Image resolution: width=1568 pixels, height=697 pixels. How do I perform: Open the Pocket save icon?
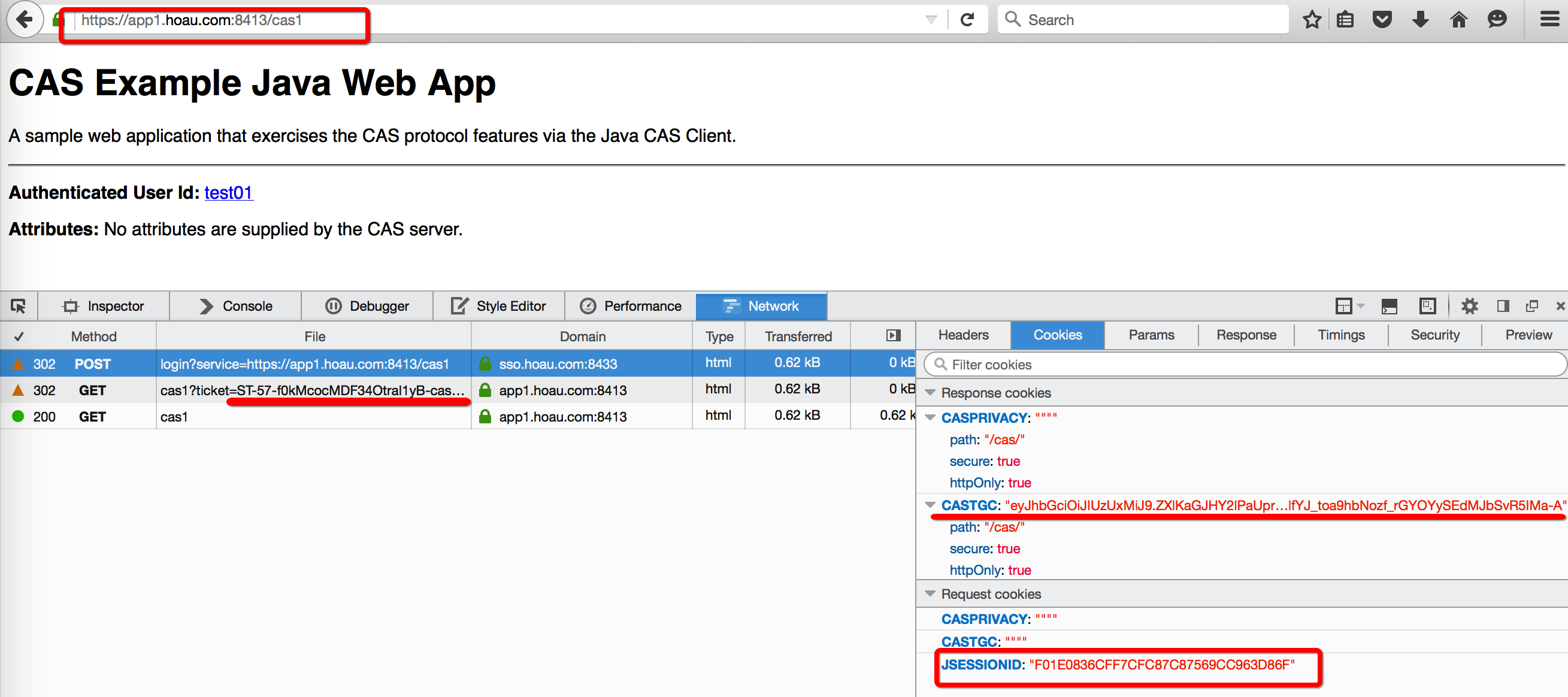1382,20
